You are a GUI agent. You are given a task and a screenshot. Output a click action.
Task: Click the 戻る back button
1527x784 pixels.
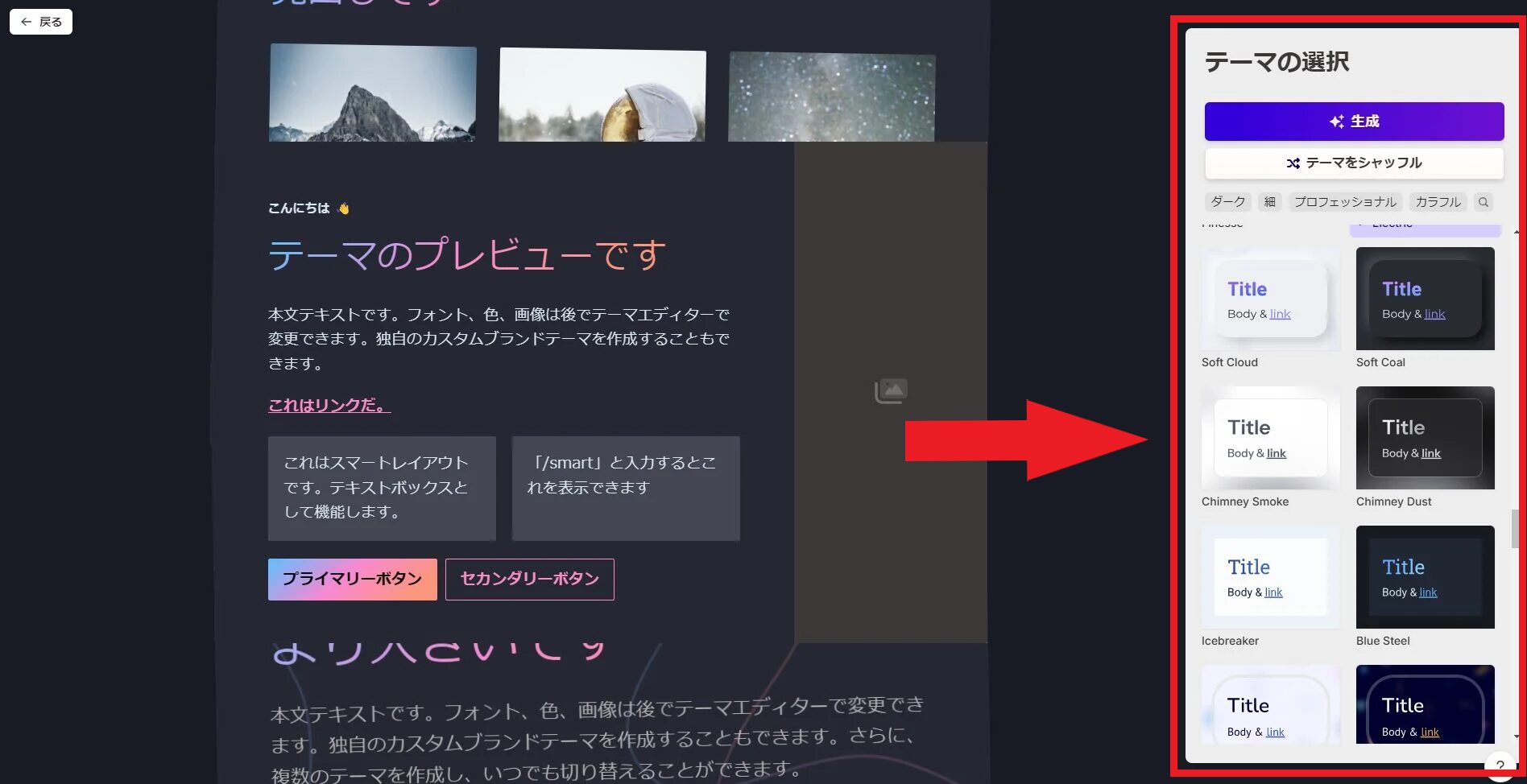click(41, 22)
